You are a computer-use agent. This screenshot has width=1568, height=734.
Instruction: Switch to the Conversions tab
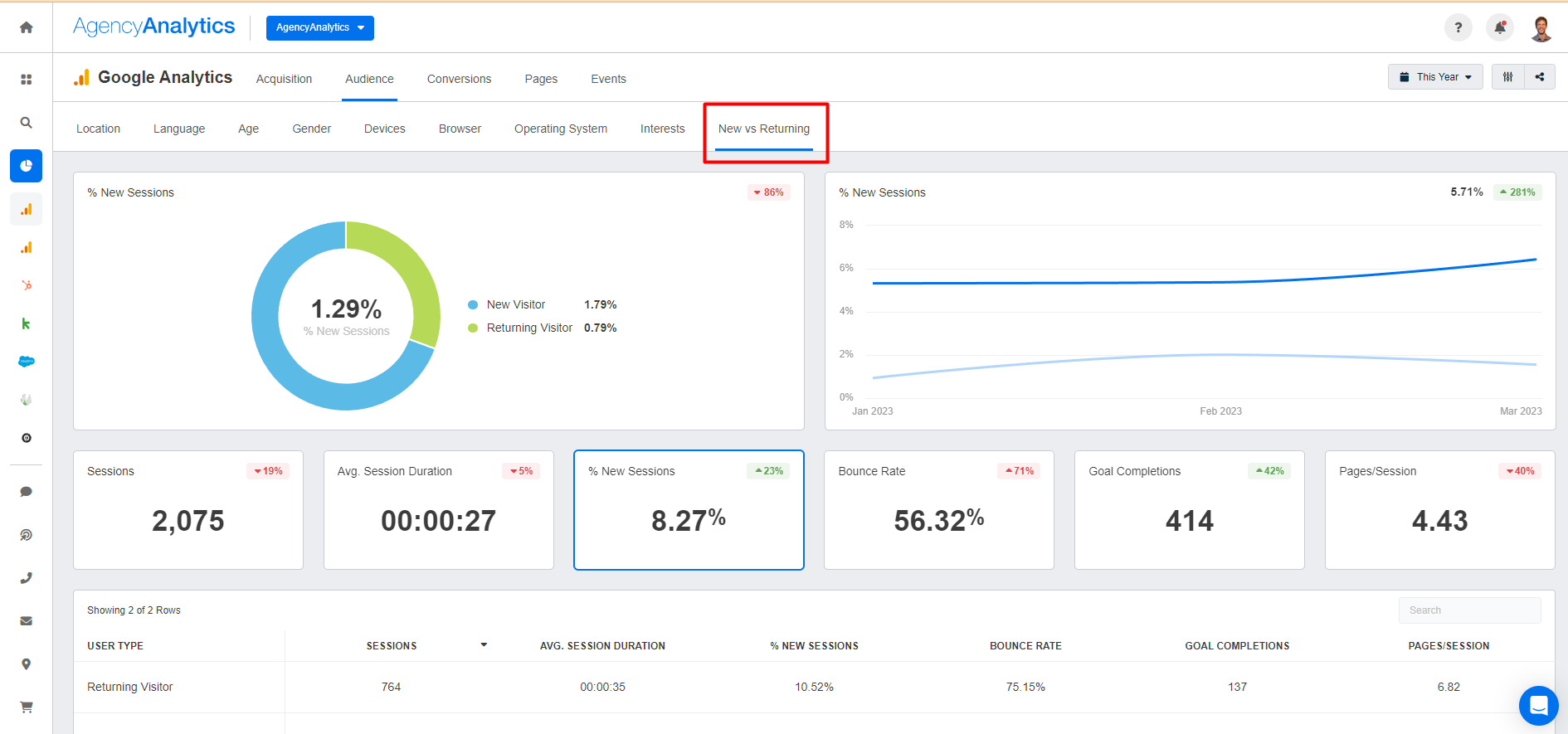click(x=459, y=79)
